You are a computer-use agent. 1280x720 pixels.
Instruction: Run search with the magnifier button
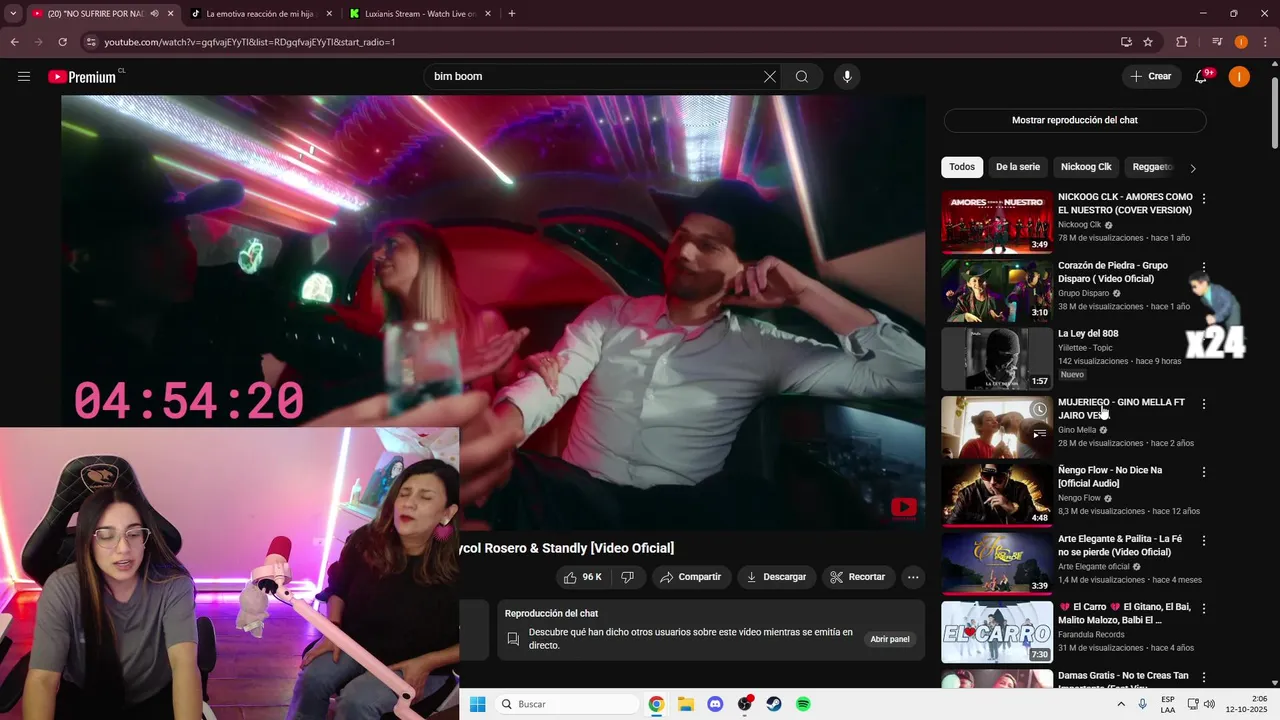point(802,77)
